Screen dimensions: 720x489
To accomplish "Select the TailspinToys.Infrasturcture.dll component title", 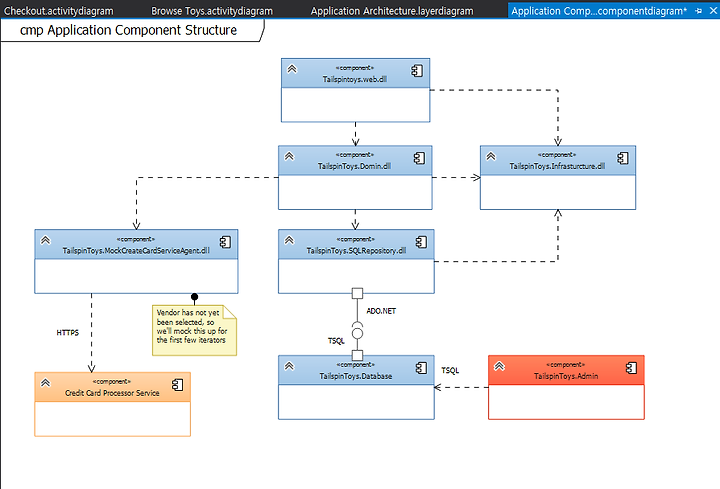I will pyautogui.click(x=557, y=166).
